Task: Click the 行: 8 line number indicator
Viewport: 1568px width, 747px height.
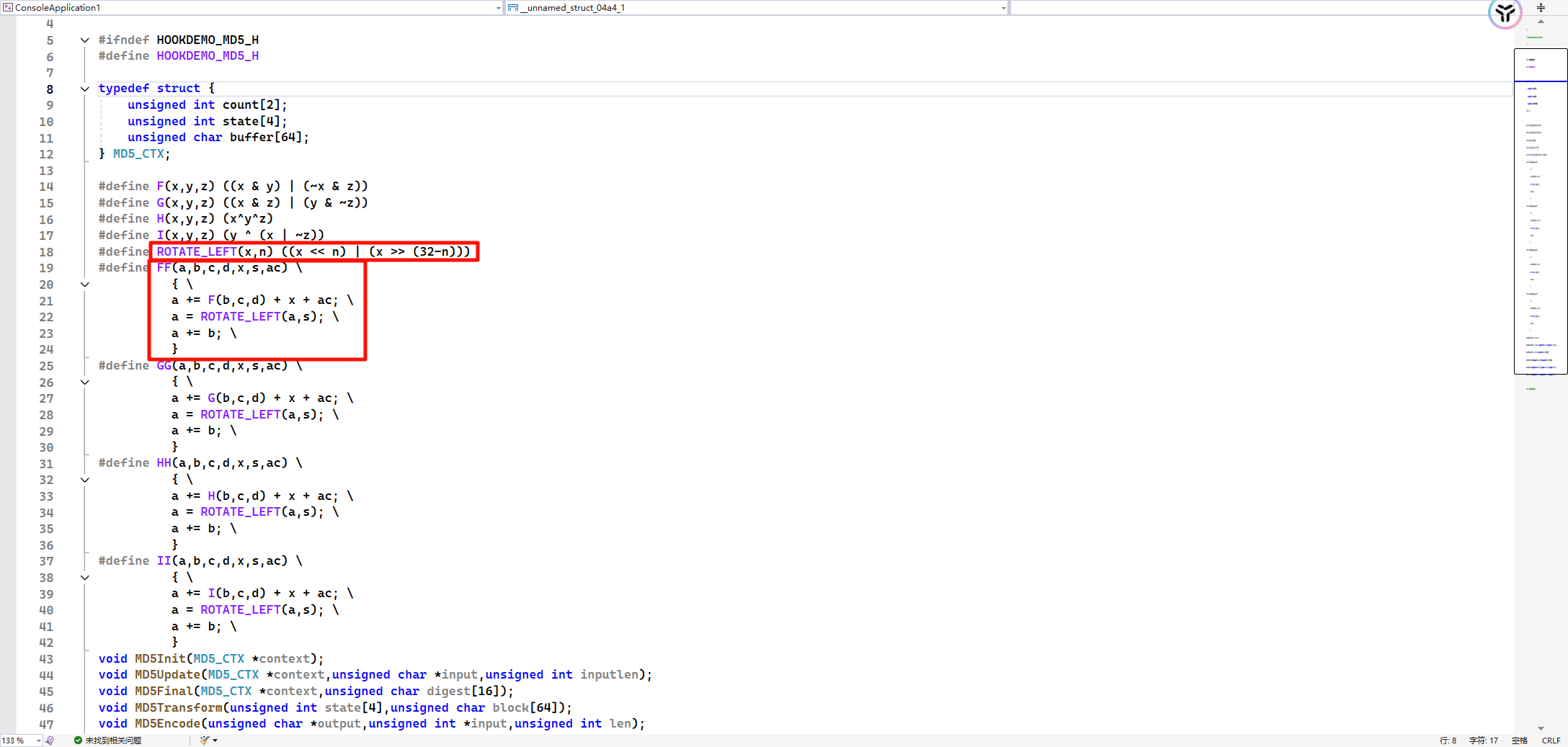Action: pyautogui.click(x=1448, y=741)
